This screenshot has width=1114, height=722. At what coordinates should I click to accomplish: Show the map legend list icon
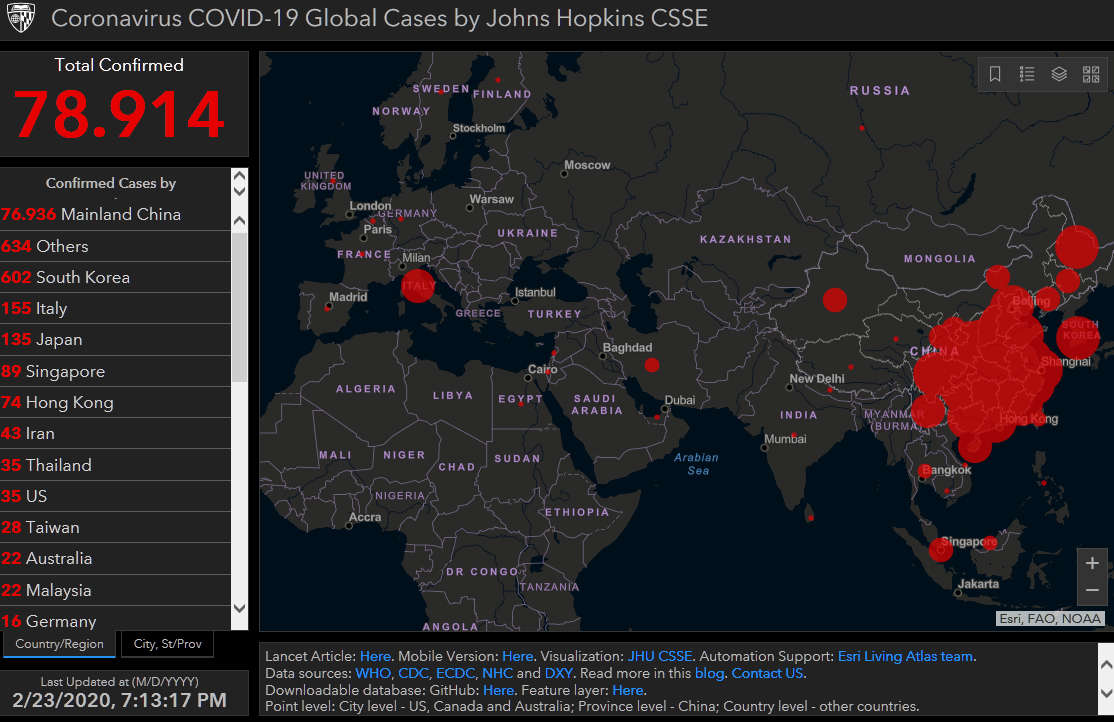coord(1027,74)
